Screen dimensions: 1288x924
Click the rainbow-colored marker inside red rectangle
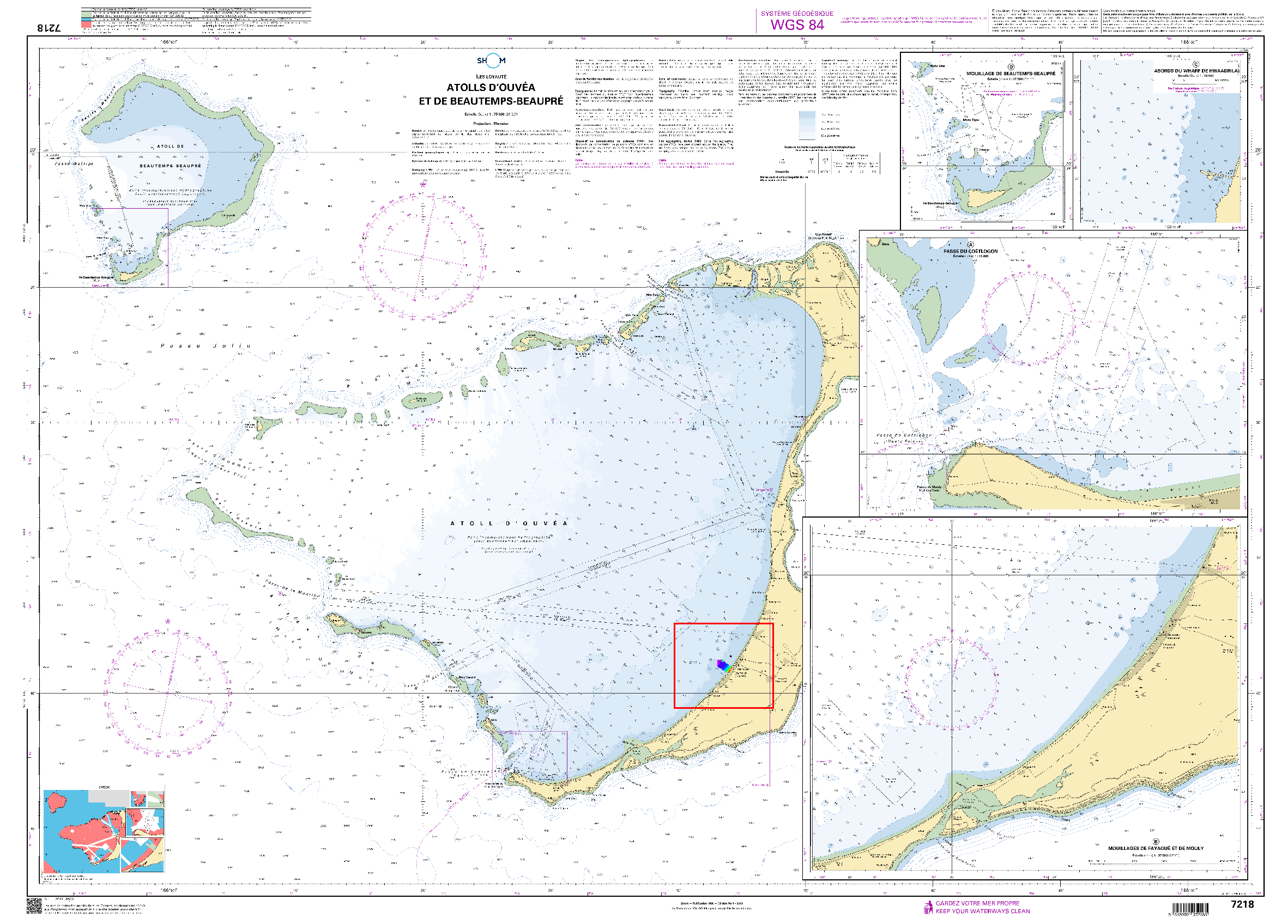tap(723, 665)
